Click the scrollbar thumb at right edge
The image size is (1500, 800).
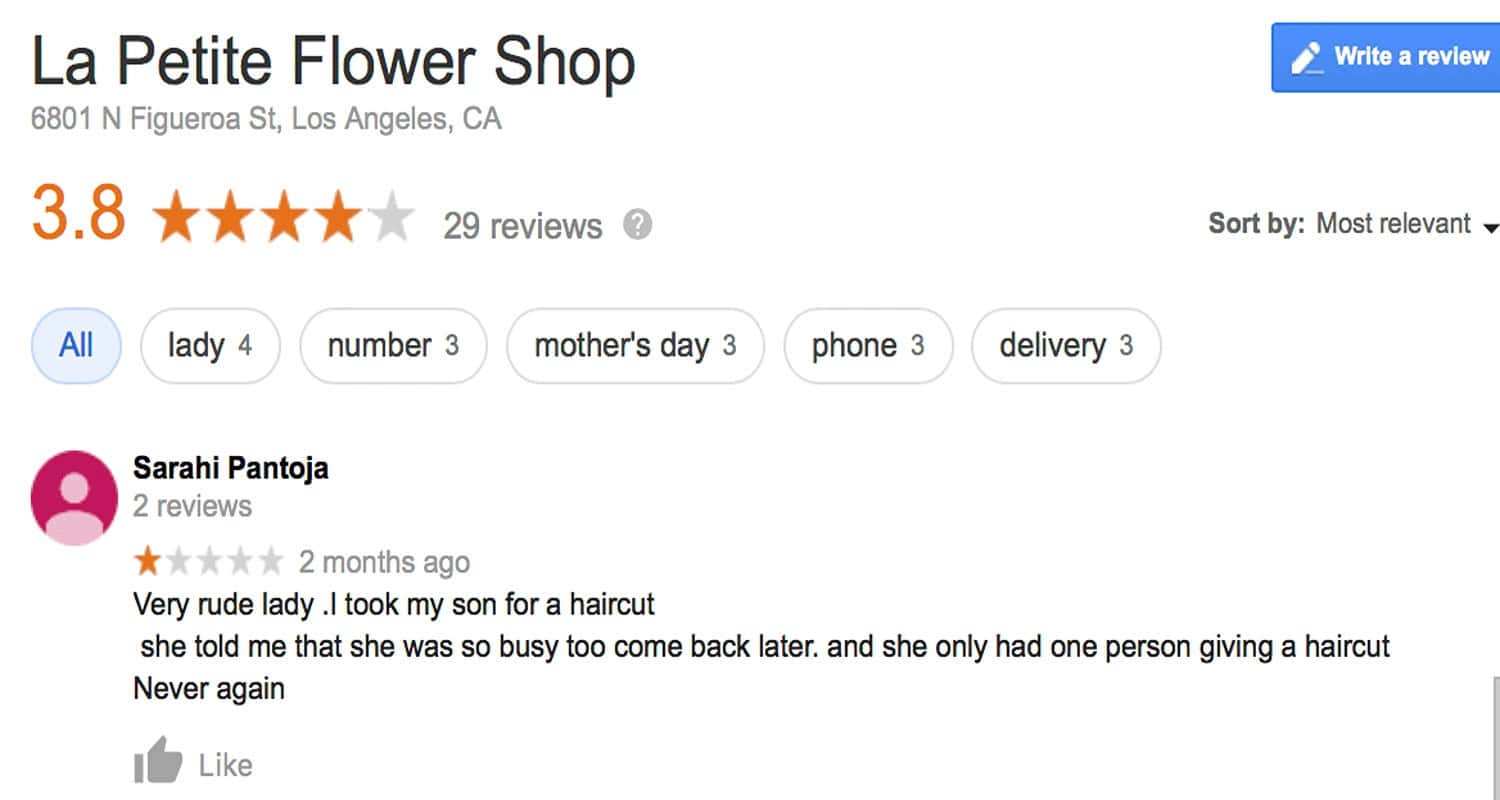(x=1496, y=738)
